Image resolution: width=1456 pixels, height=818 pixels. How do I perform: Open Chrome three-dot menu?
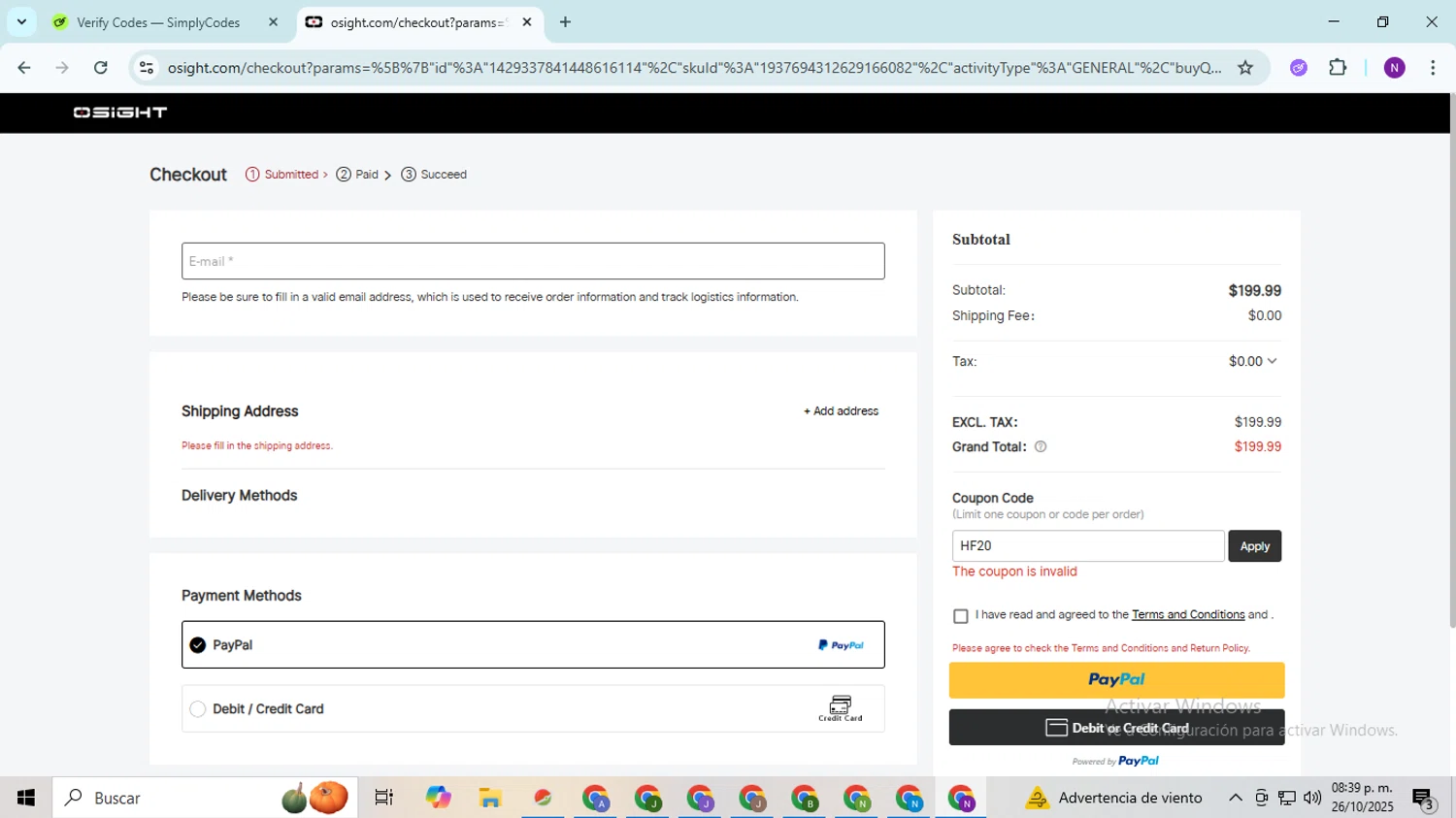click(1433, 68)
